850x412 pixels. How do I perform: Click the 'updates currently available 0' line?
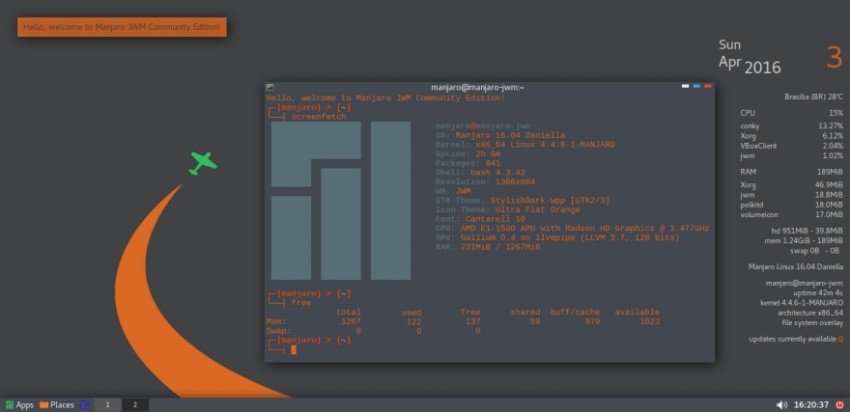coord(796,339)
